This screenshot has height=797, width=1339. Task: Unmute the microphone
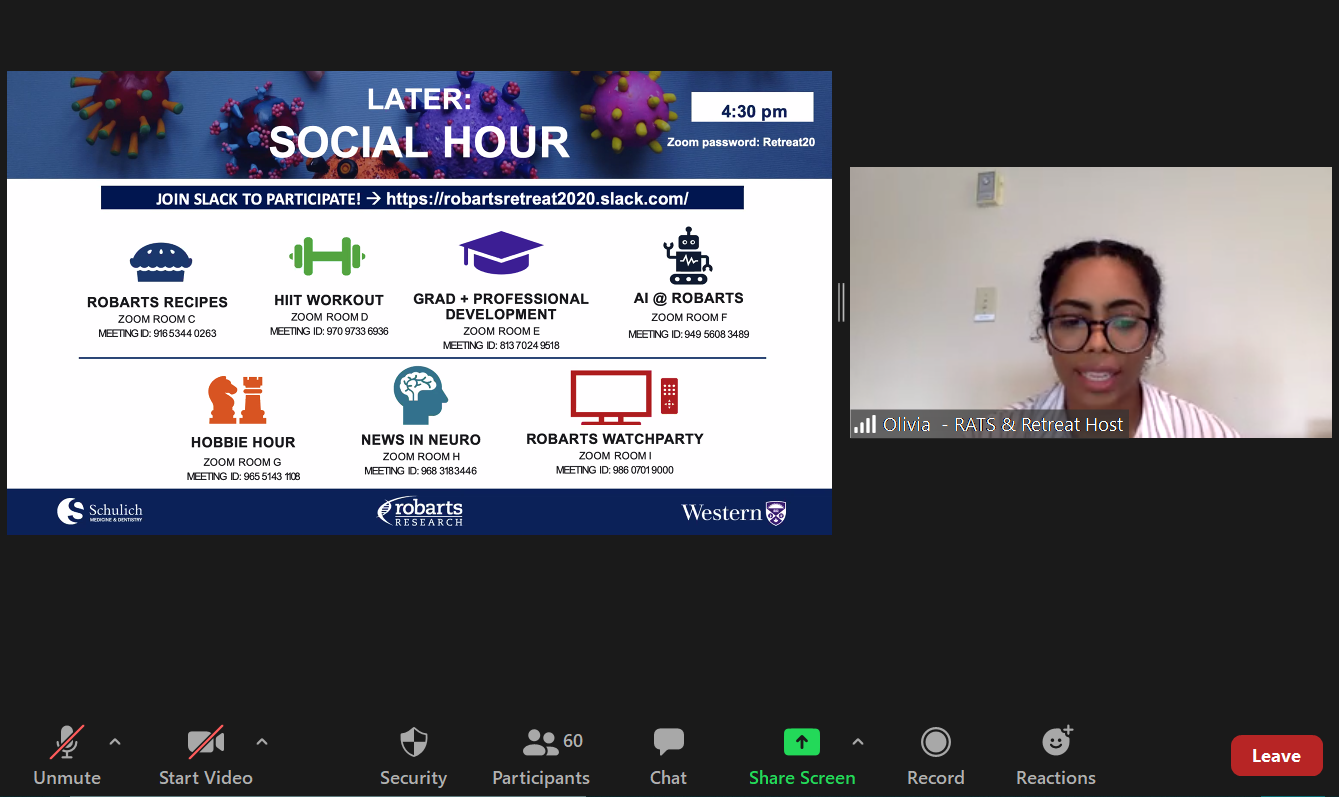tap(67, 755)
